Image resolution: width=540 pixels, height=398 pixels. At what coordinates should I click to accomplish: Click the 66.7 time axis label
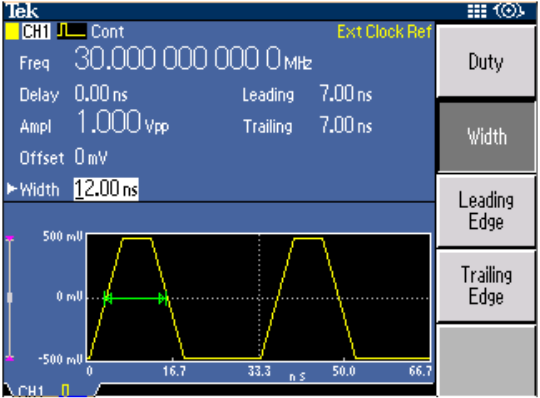[x=420, y=371]
